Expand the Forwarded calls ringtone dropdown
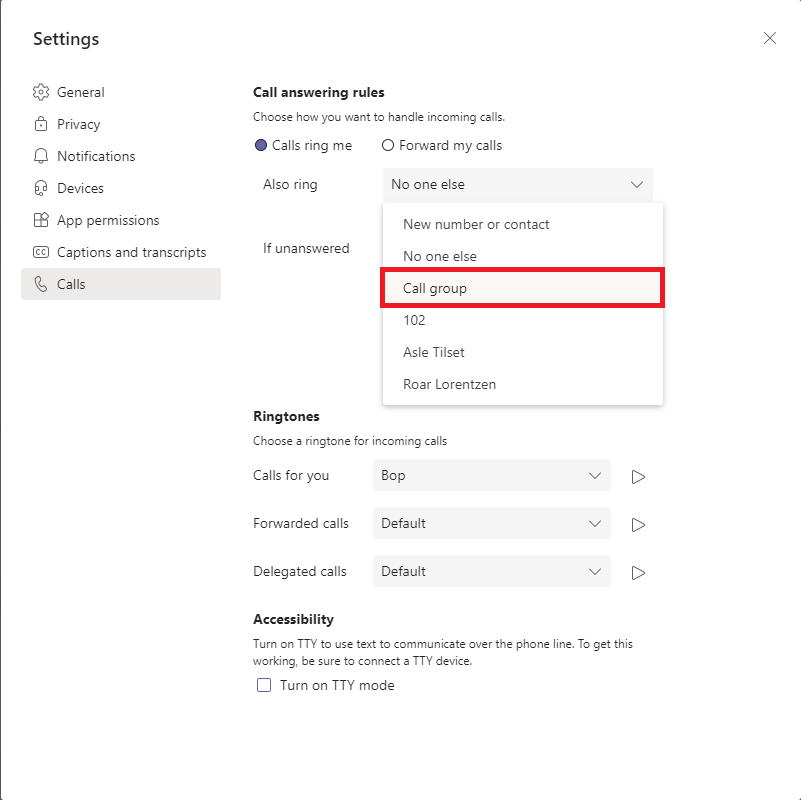Screen dimensions: 801x800 [491, 523]
